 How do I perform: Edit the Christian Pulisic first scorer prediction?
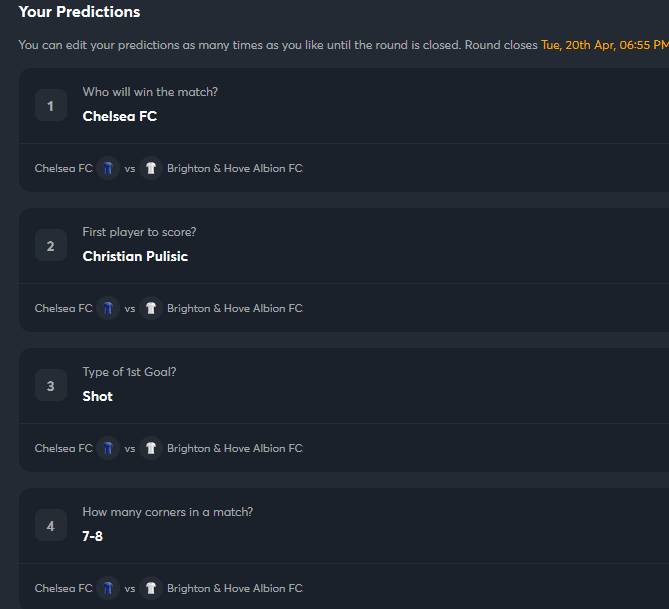coord(135,256)
